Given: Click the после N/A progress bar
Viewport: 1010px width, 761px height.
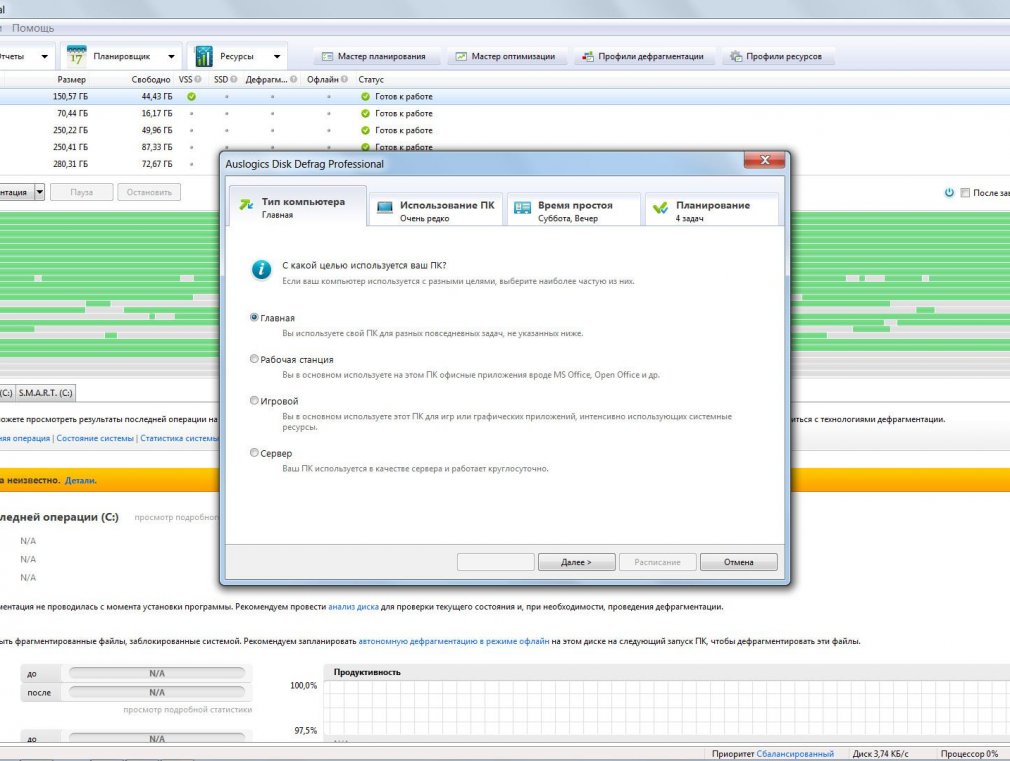Looking at the screenshot, I should (x=157, y=693).
